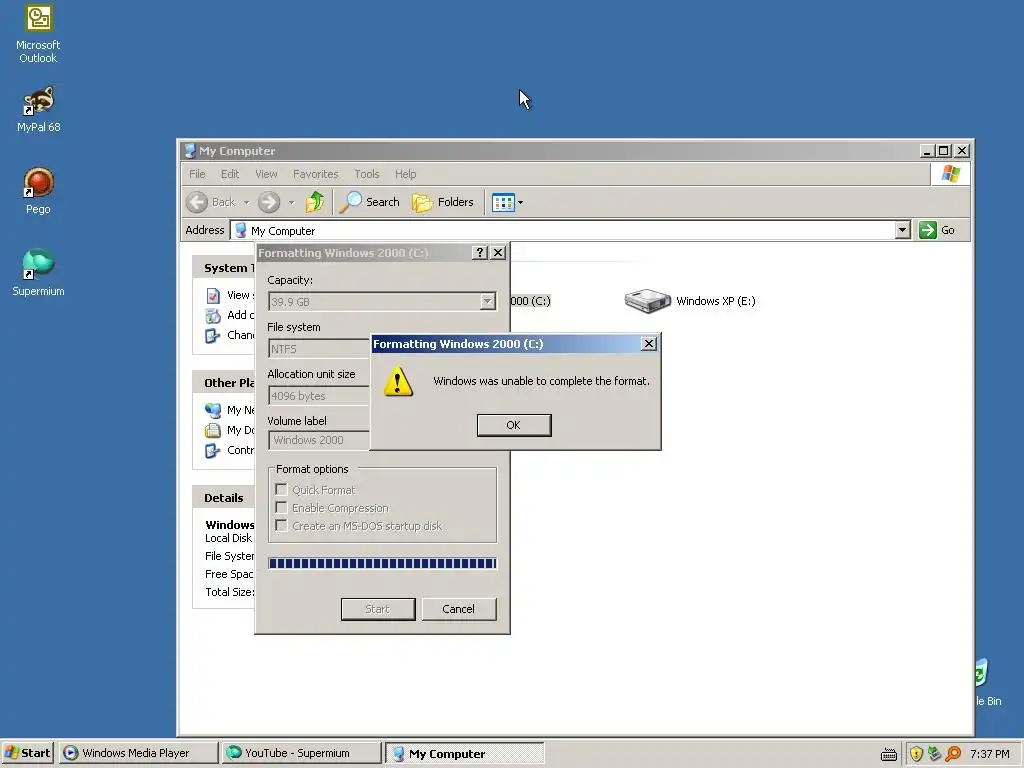Open the File menu
The width and height of the screenshot is (1024, 768).
point(197,174)
